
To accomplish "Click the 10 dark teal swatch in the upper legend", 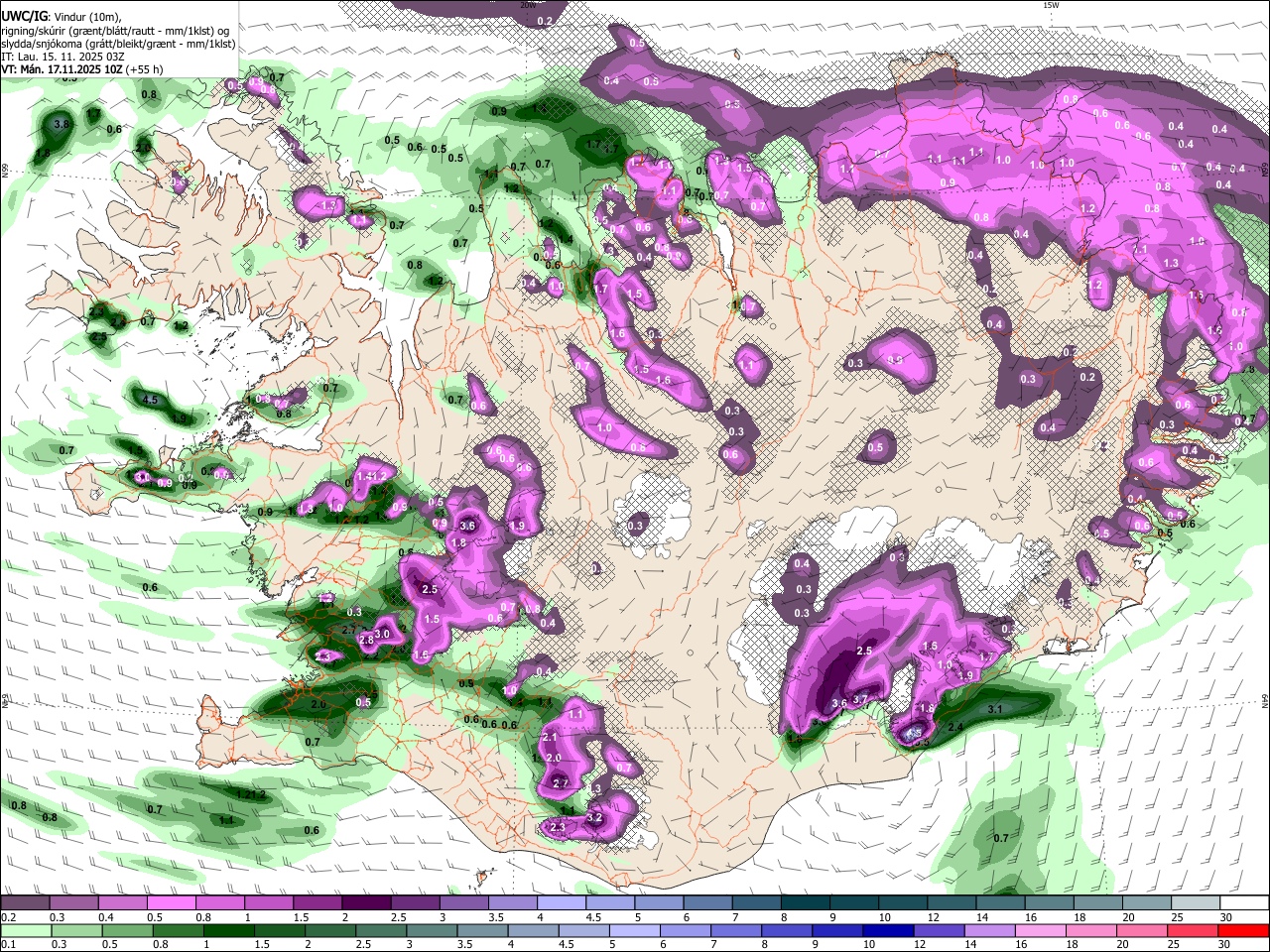I will (x=904, y=902).
